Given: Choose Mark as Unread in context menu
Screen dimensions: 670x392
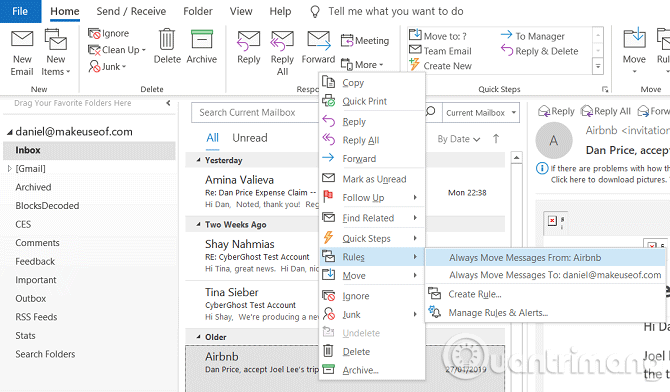Looking at the screenshot, I should click(372, 179).
